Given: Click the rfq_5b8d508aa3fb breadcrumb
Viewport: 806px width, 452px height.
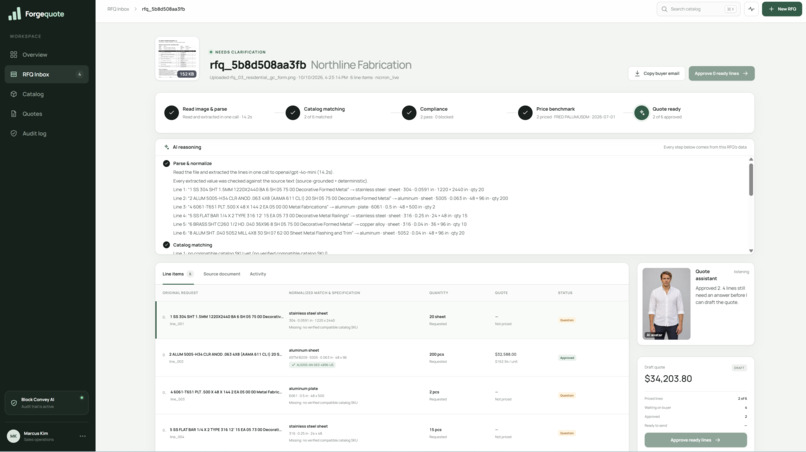Looking at the screenshot, I should 163,9.
